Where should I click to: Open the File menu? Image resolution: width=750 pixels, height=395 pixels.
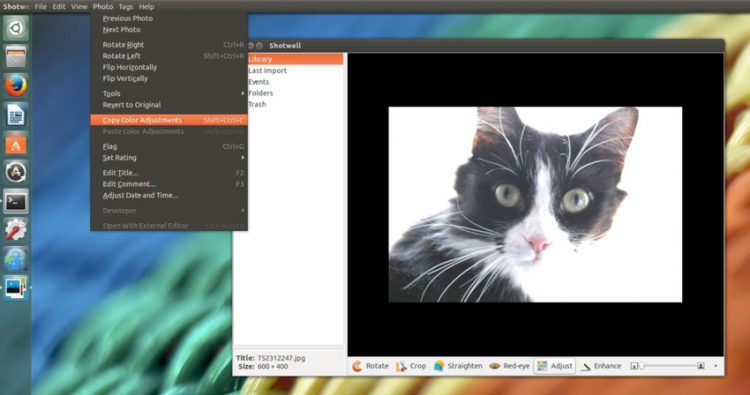(41, 7)
